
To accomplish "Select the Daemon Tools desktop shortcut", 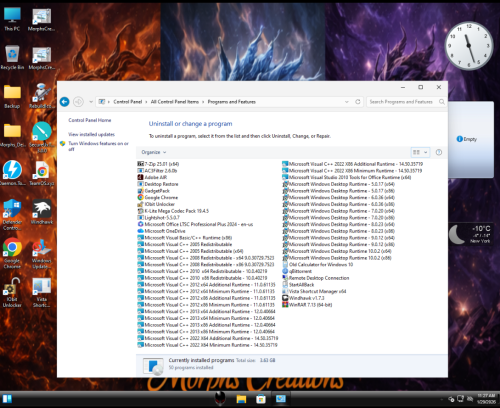I will [x=12, y=173].
